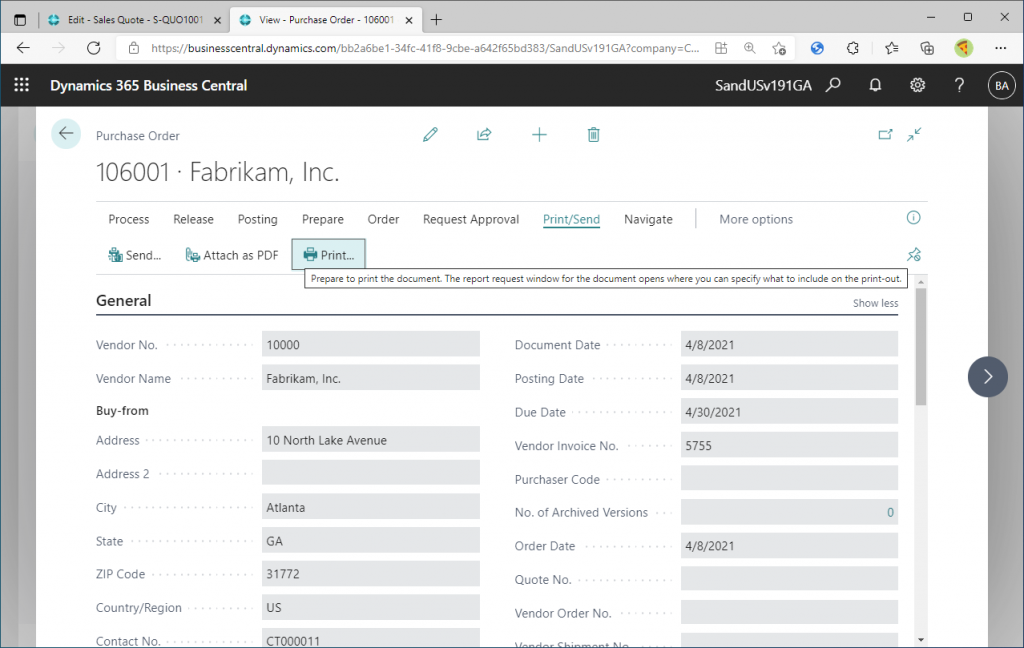Click the SandUSv191GA environment name

763,86
